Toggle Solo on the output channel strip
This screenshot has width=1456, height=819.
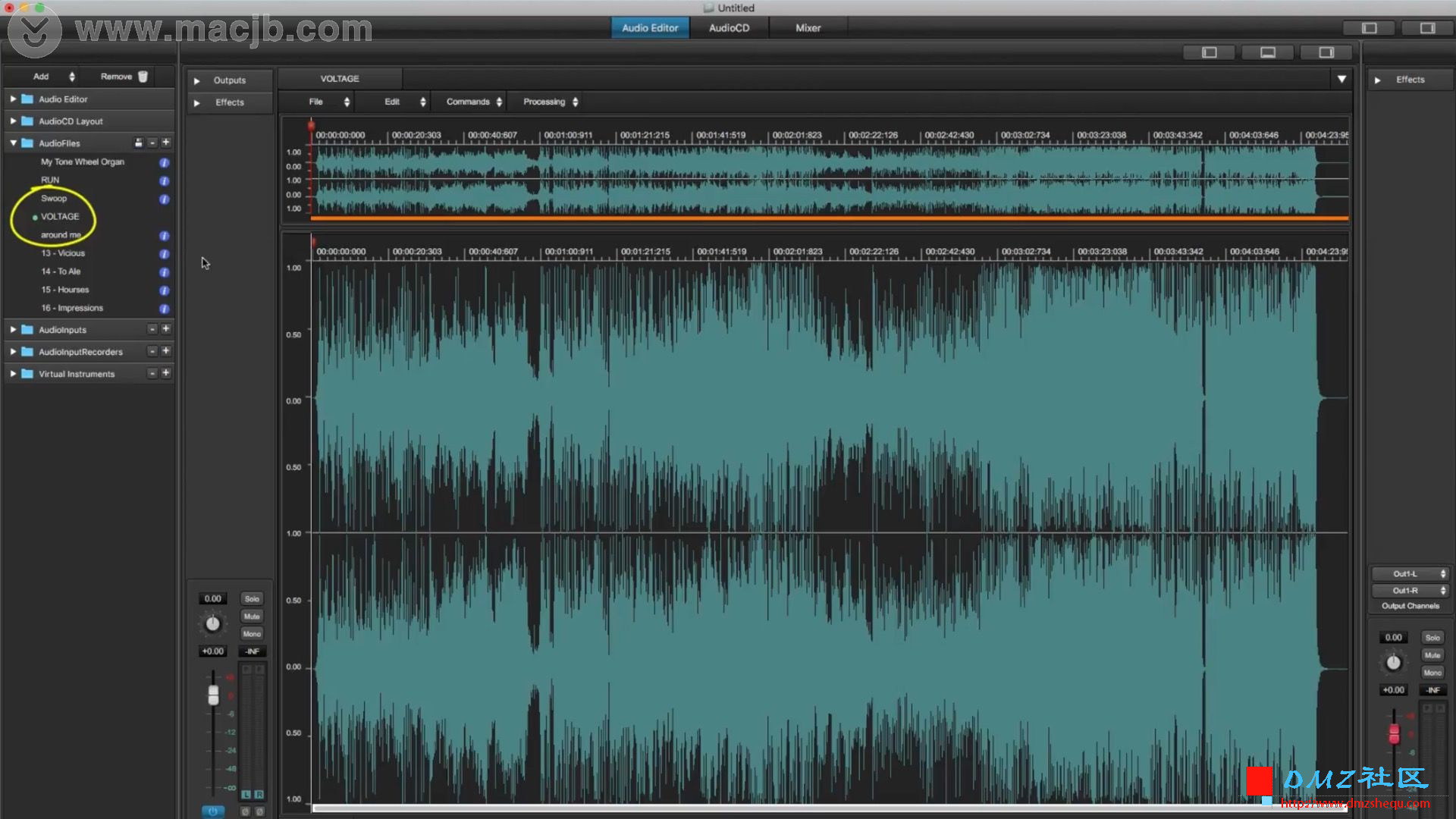(x=1432, y=638)
